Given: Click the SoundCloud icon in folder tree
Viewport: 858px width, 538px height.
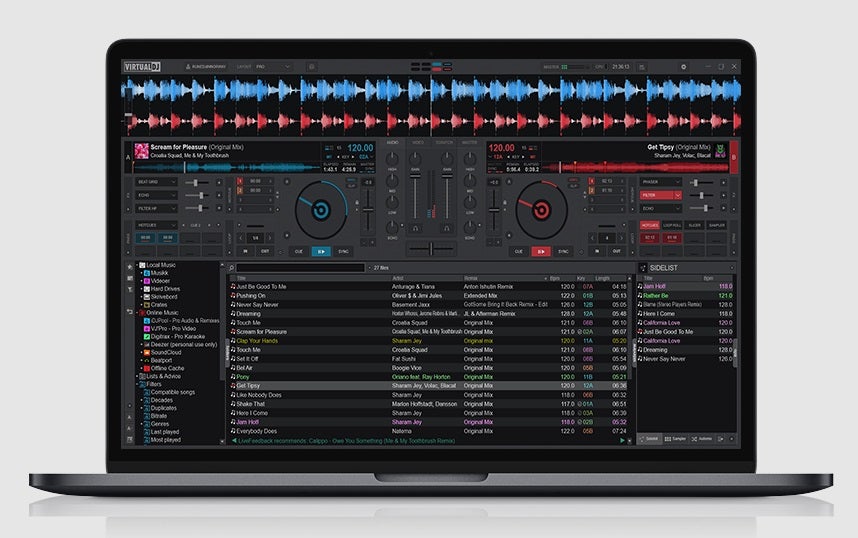Looking at the screenshot, I should 147,352.
